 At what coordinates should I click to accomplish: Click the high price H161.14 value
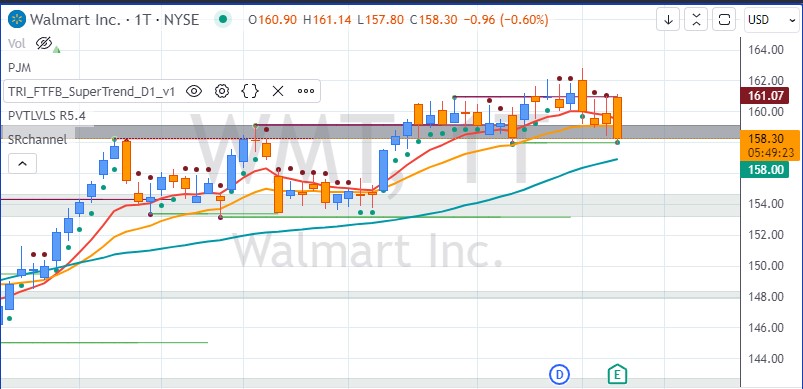pos(327,20)
